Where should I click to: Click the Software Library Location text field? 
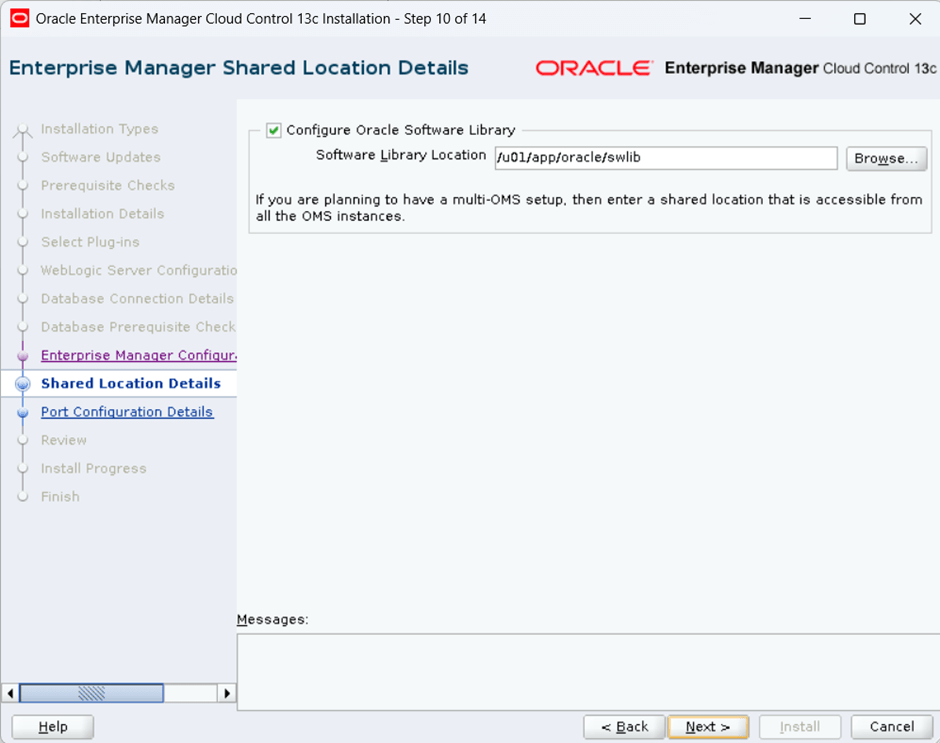[665, 158]
